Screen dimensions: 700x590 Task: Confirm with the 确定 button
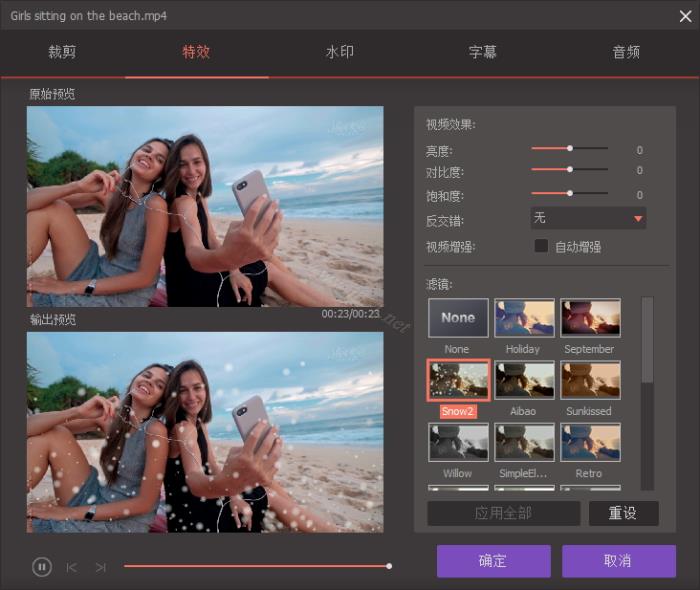[x=493, y=561]
